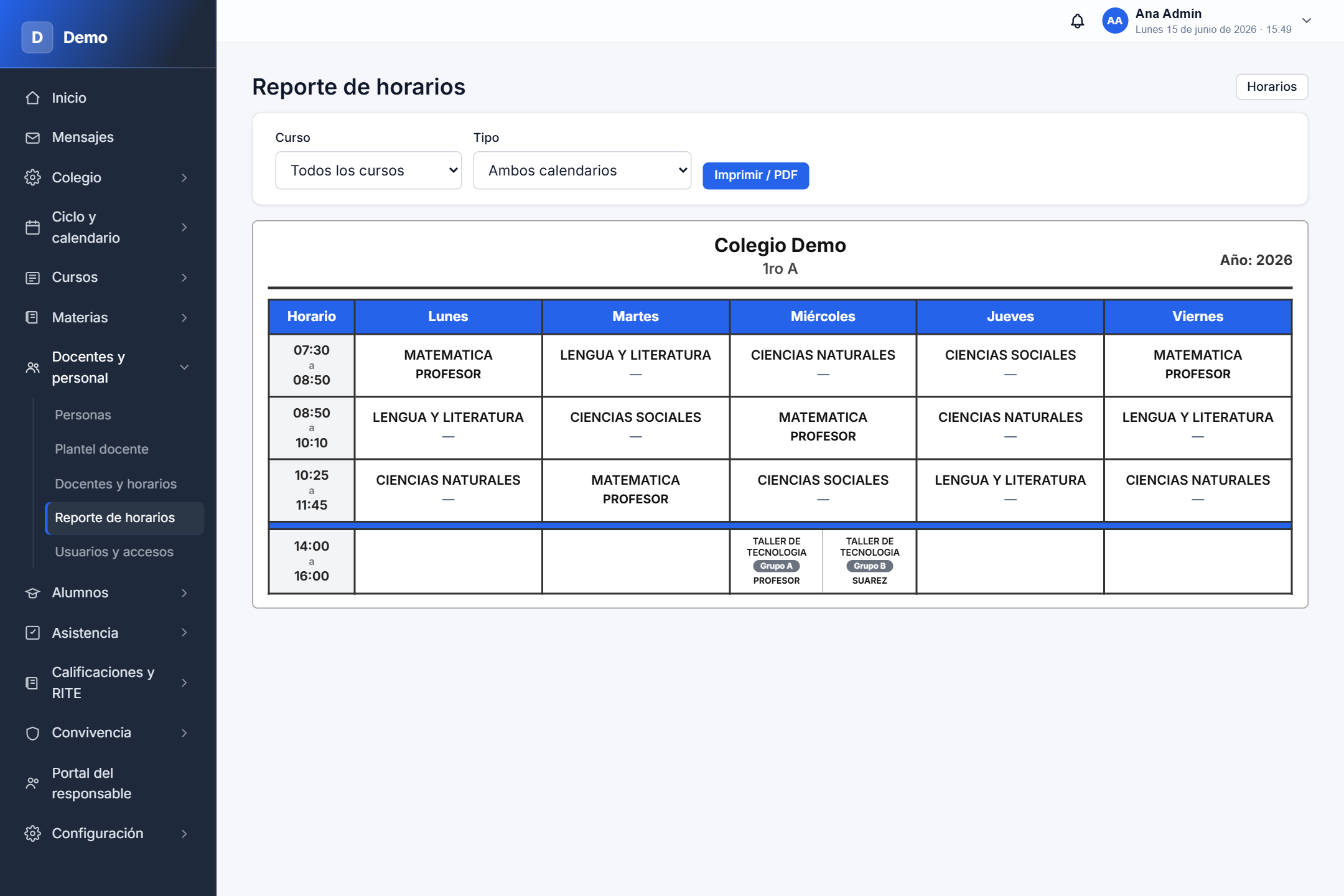Click the Demo school name
The image size is (1344, 896).
85,37
